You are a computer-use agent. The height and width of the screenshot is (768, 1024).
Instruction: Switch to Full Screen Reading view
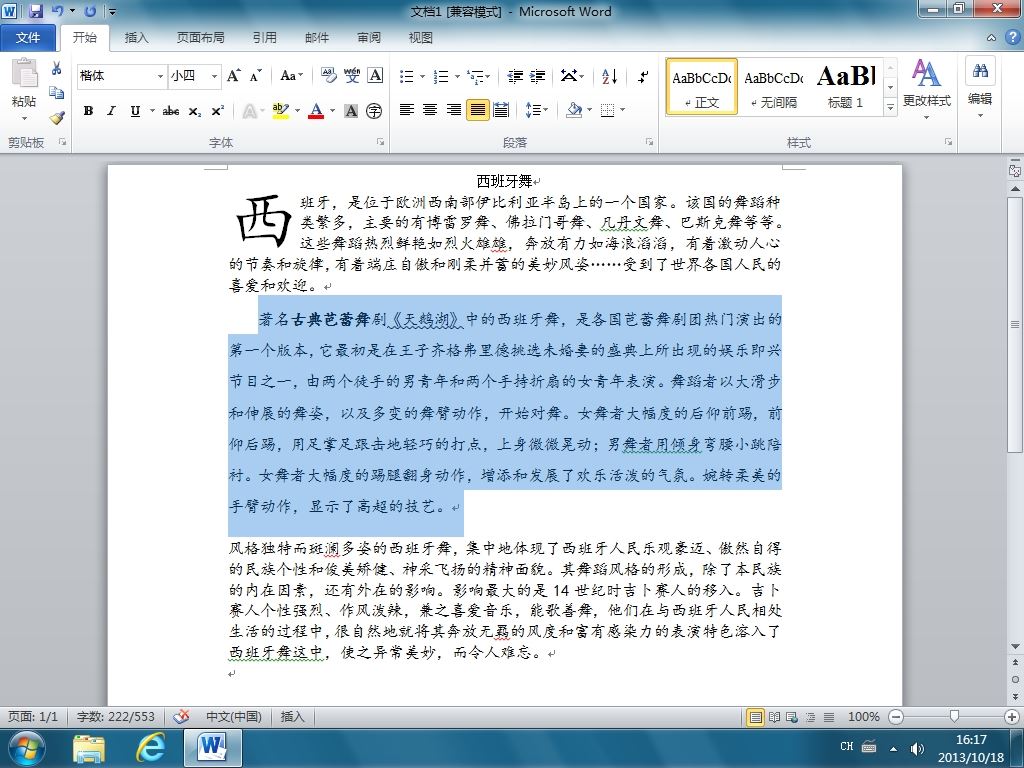click(x=775, y=717)
